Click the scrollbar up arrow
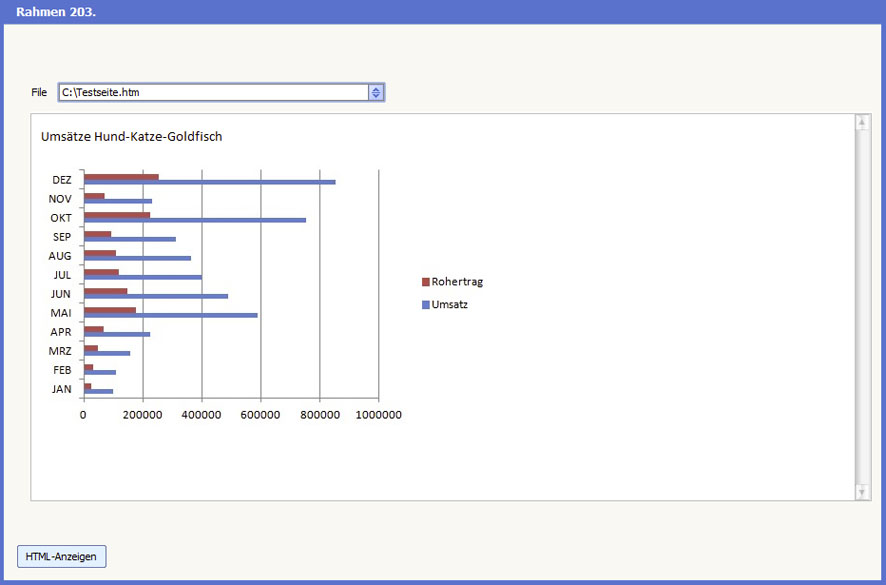Image resolution: width=886 pixels, height=585 pixels. point(861,123)
